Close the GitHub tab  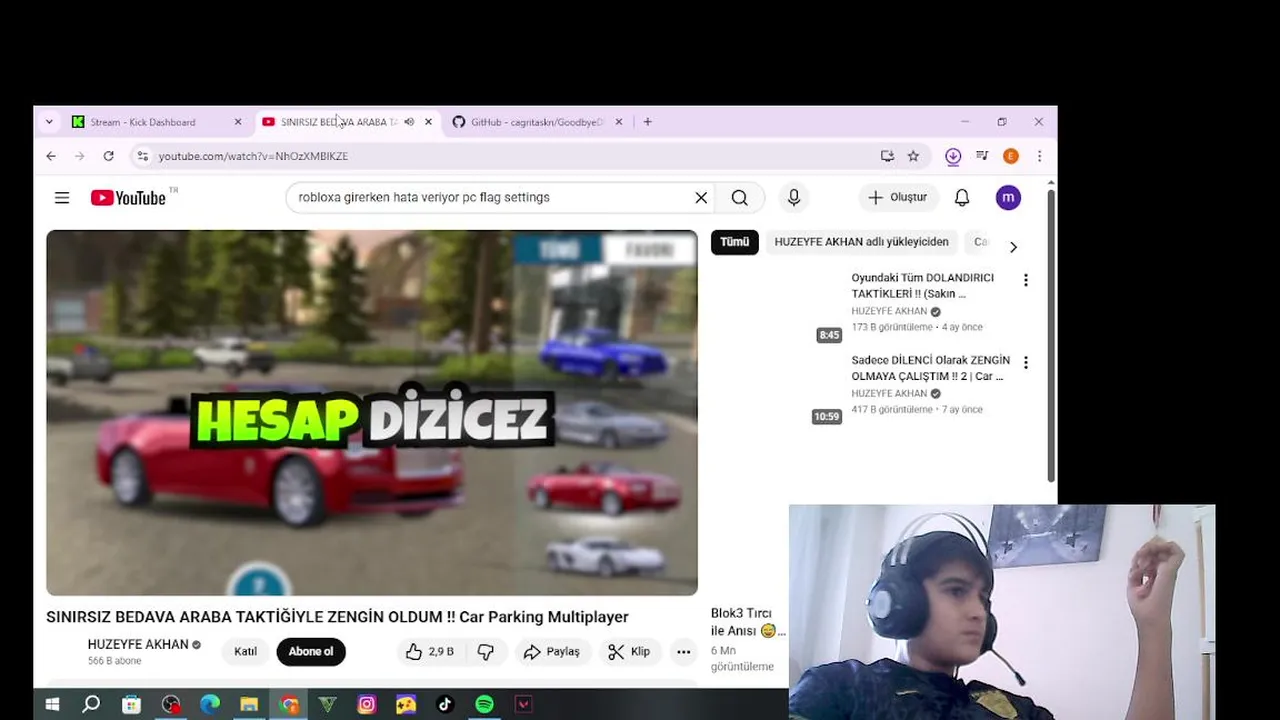619,122
